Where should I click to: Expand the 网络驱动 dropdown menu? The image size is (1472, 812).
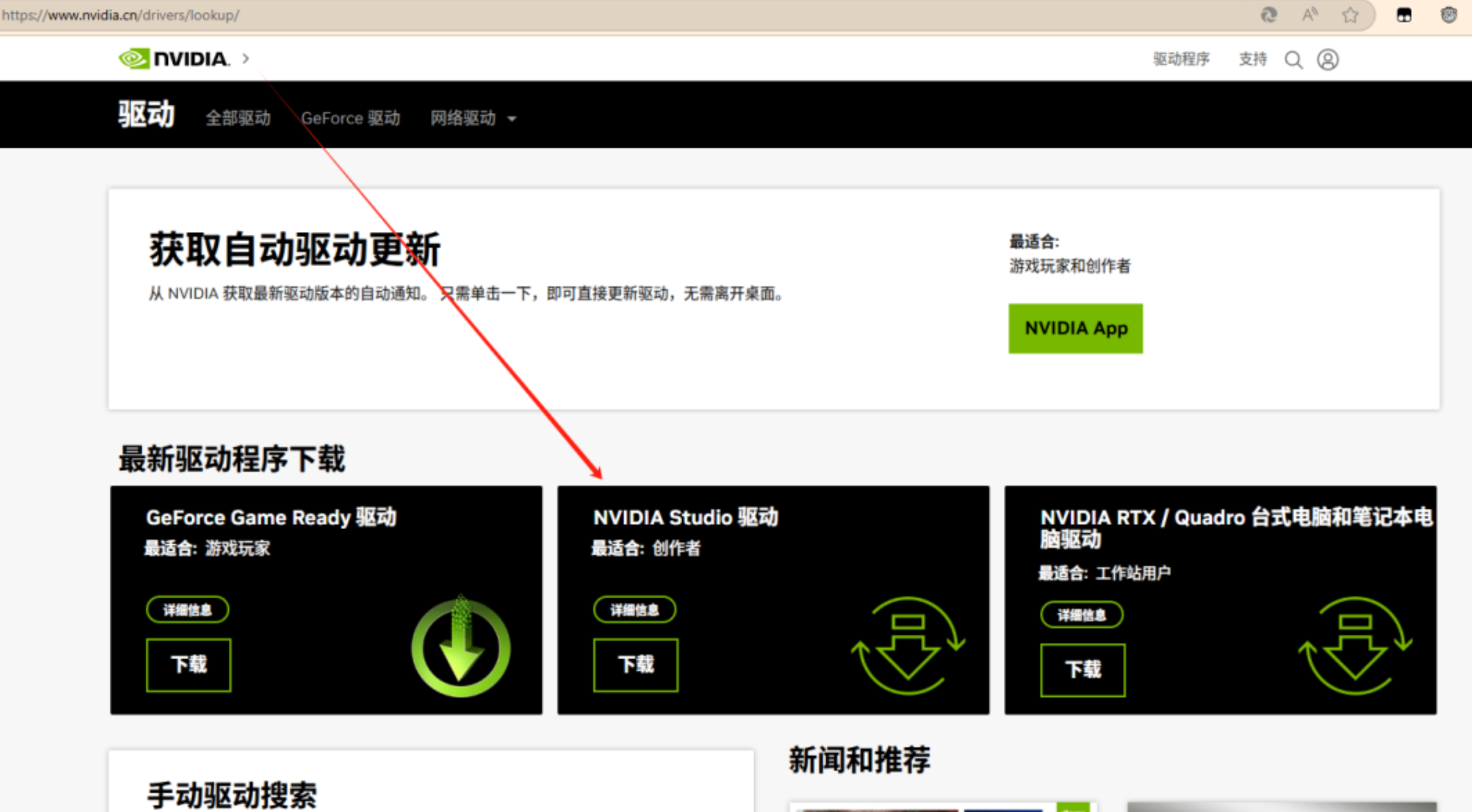[x=473, y=118]
